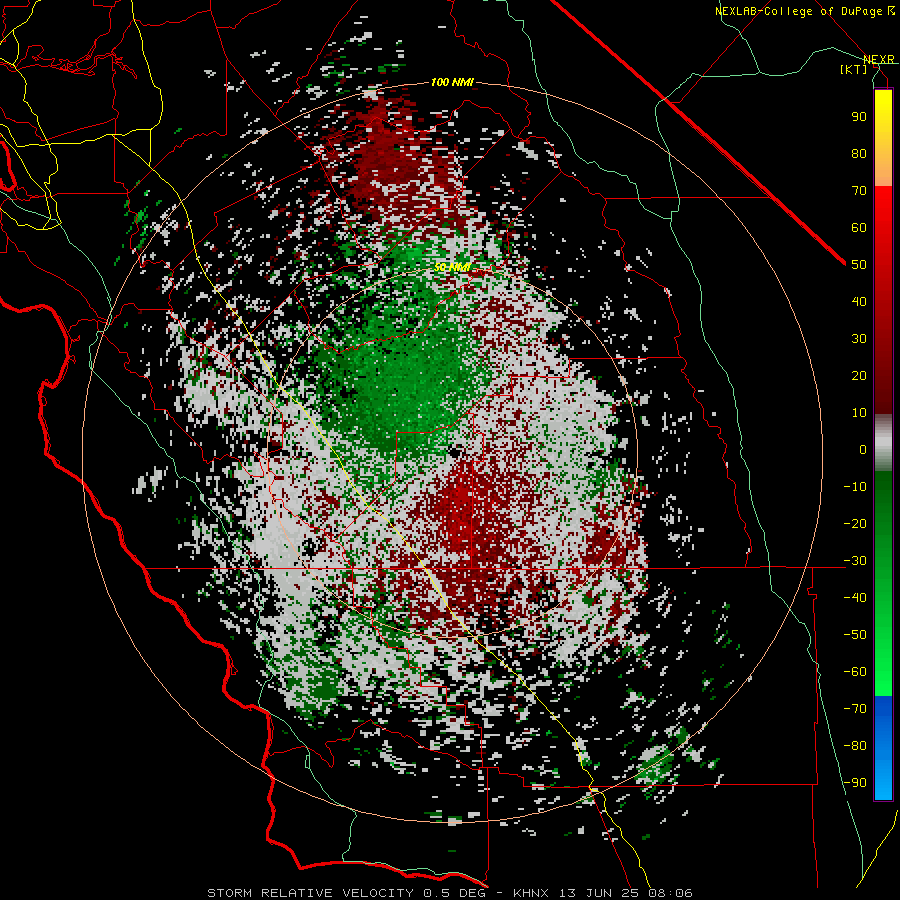Click the 70 value on the velocity scale

[859, 191]
